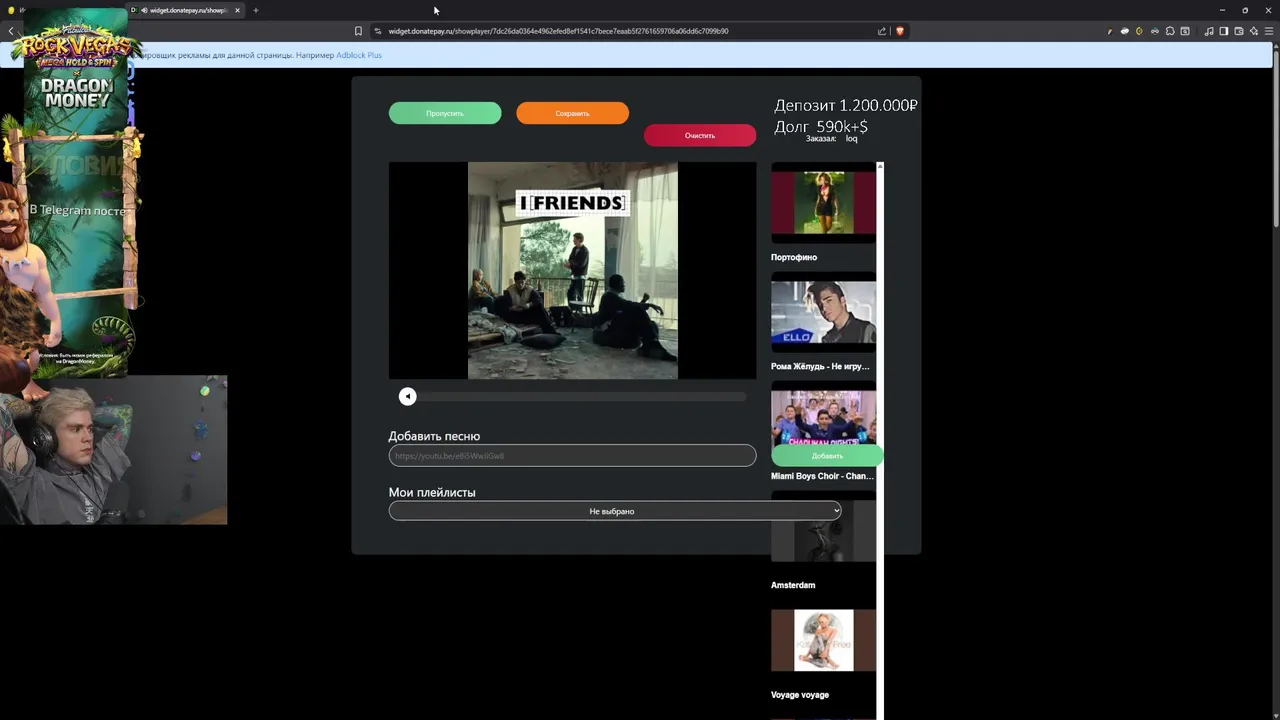Click the Amsterdam song title
1280x720 pixels.
click(793, 585)
